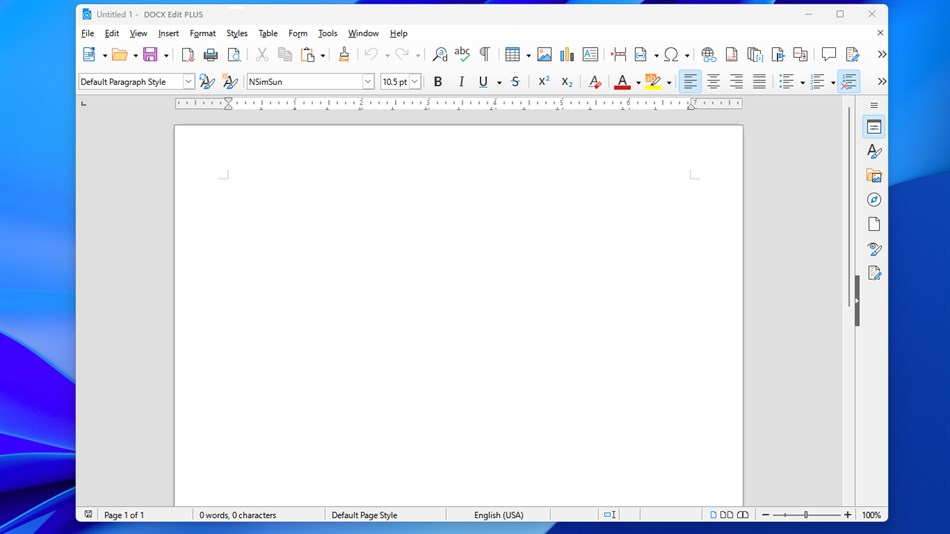This screenshot has width=950, height=534.
Task: Open recent files dropdown arrow
Action: 135,55
